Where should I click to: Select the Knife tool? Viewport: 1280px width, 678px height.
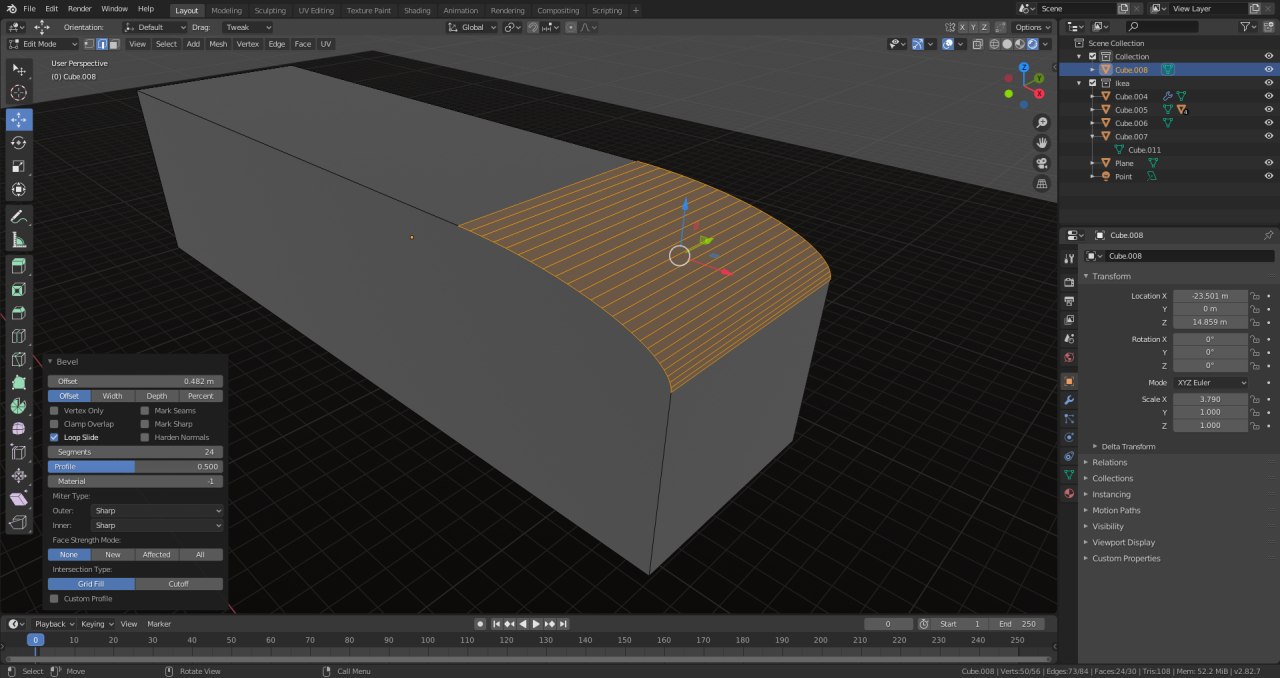19,359
